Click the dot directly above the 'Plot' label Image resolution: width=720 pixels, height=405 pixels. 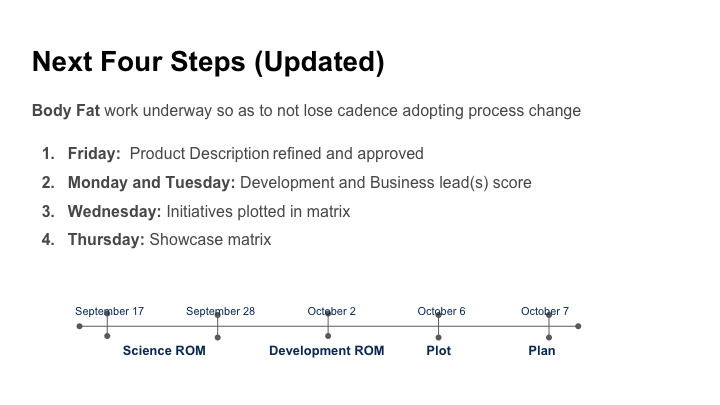click(x=438, y=337)
